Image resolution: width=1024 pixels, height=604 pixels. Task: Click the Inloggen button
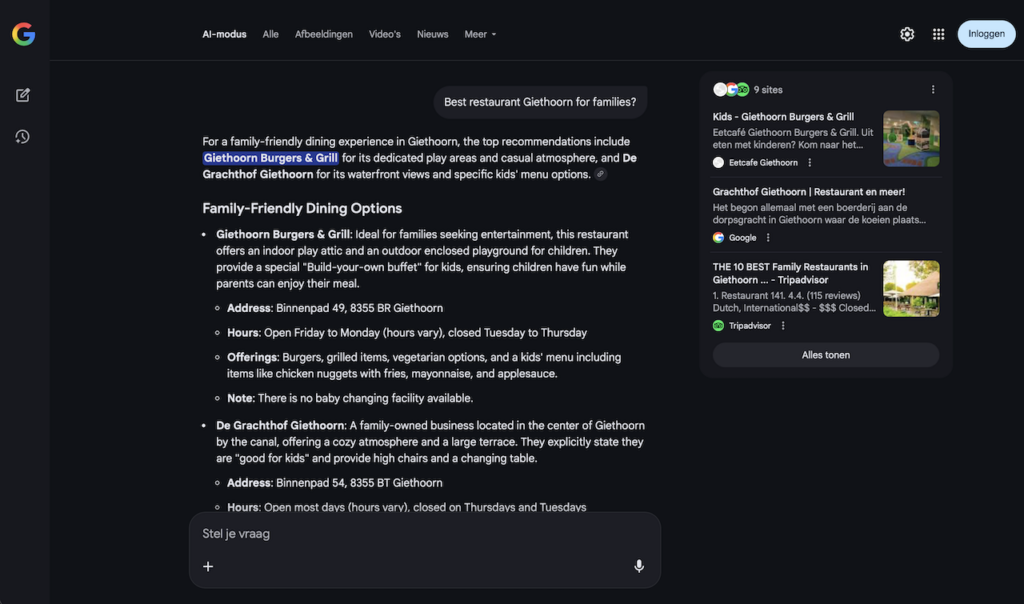(x=986, y=34)
